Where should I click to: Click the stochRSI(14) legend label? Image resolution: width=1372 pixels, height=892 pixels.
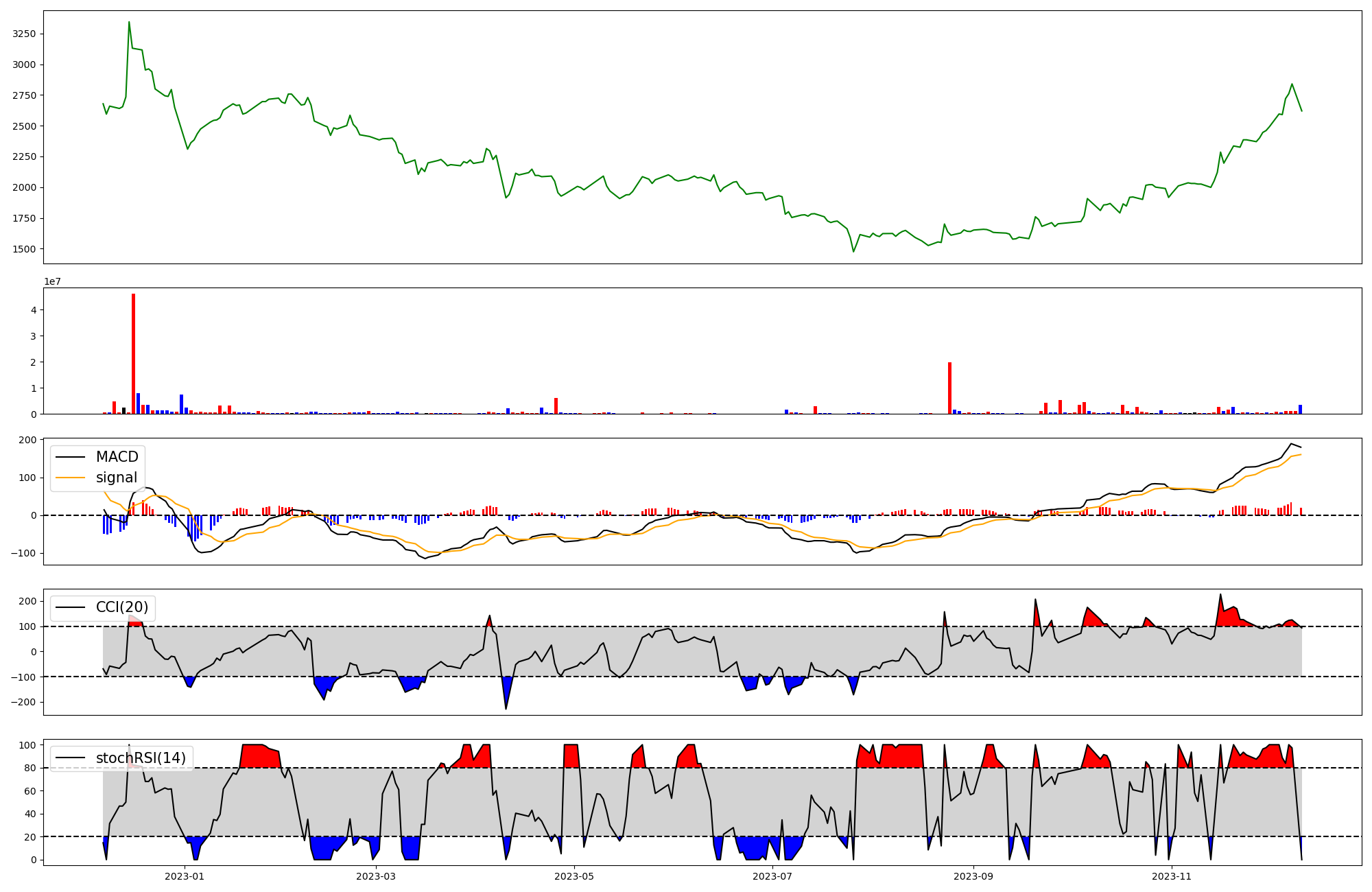click(141, 758)
